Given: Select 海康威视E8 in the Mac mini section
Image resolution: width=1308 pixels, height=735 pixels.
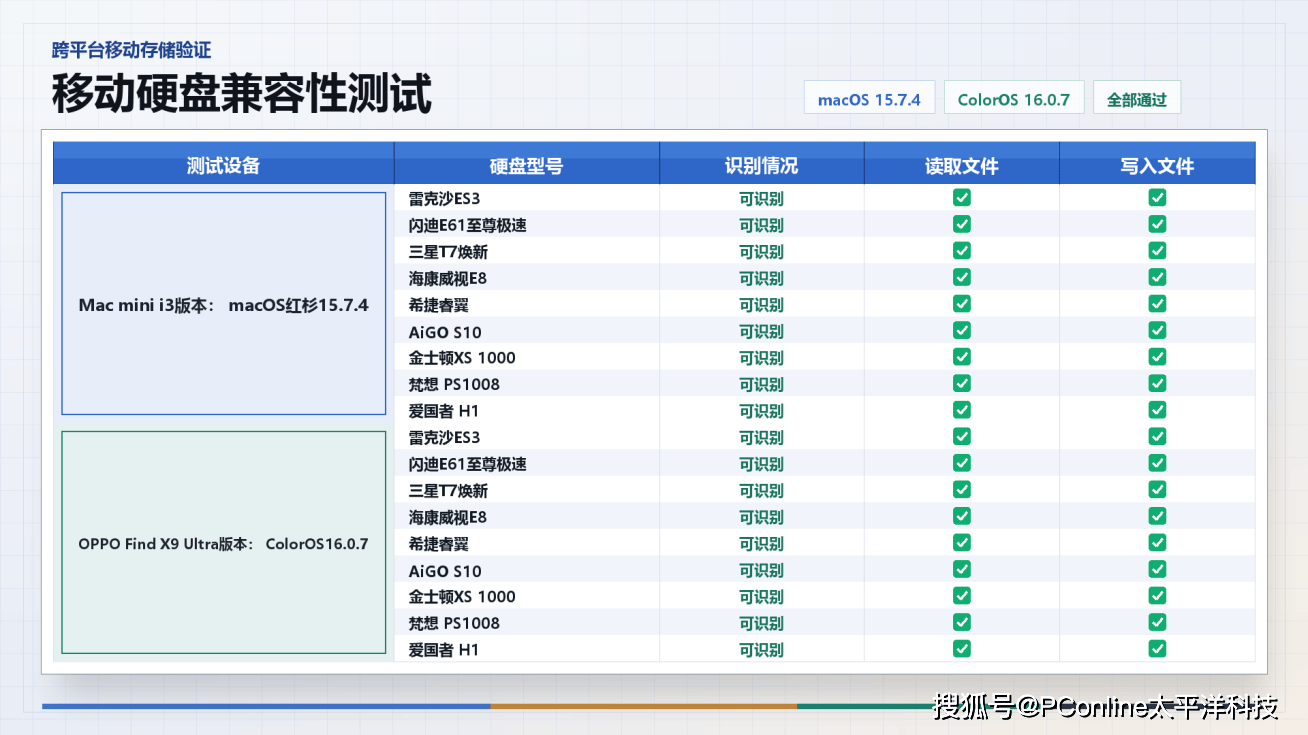Looking at the screenshot, I should click(x=447, y=278).
